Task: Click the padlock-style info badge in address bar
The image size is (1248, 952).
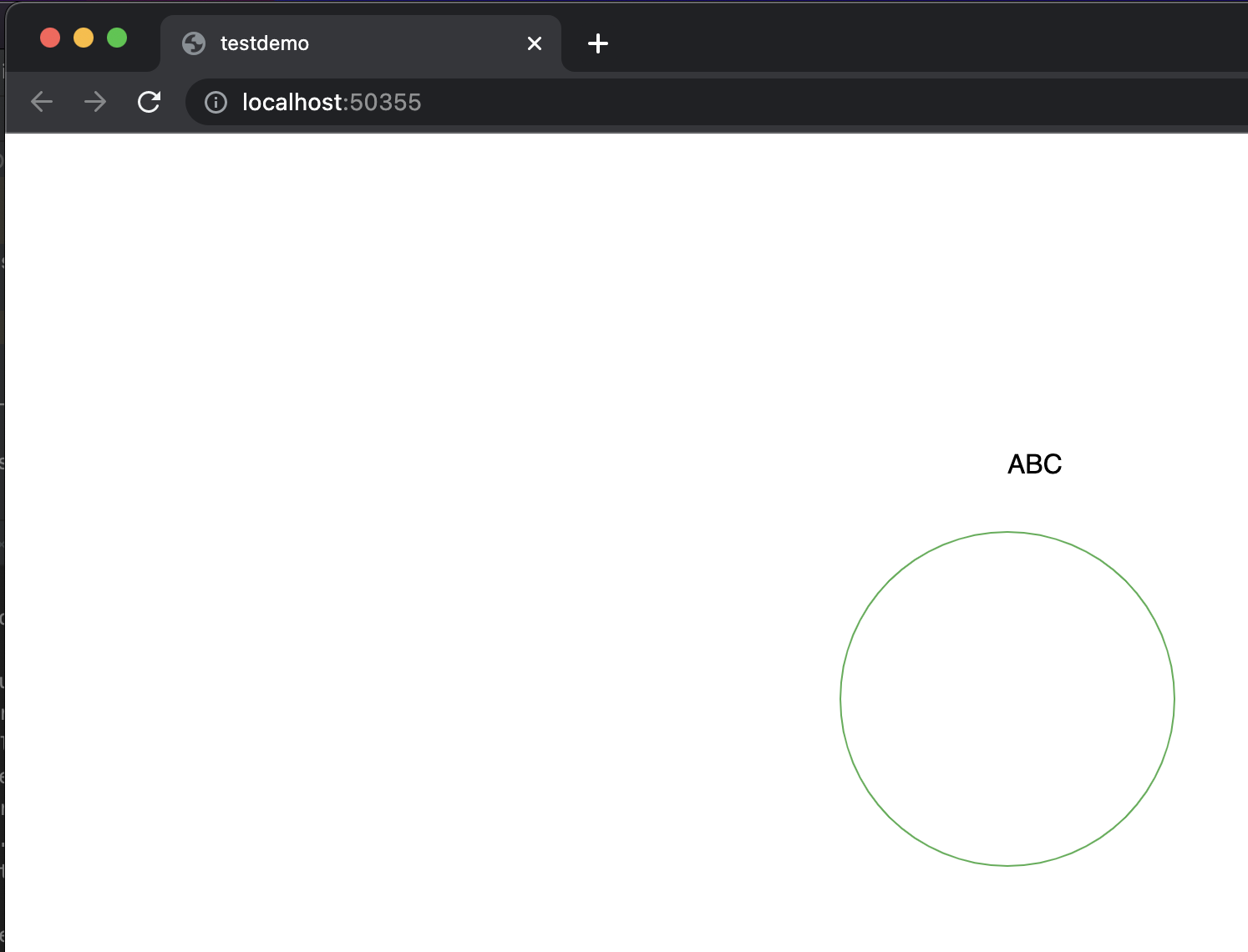Action: tap(216, 102)
